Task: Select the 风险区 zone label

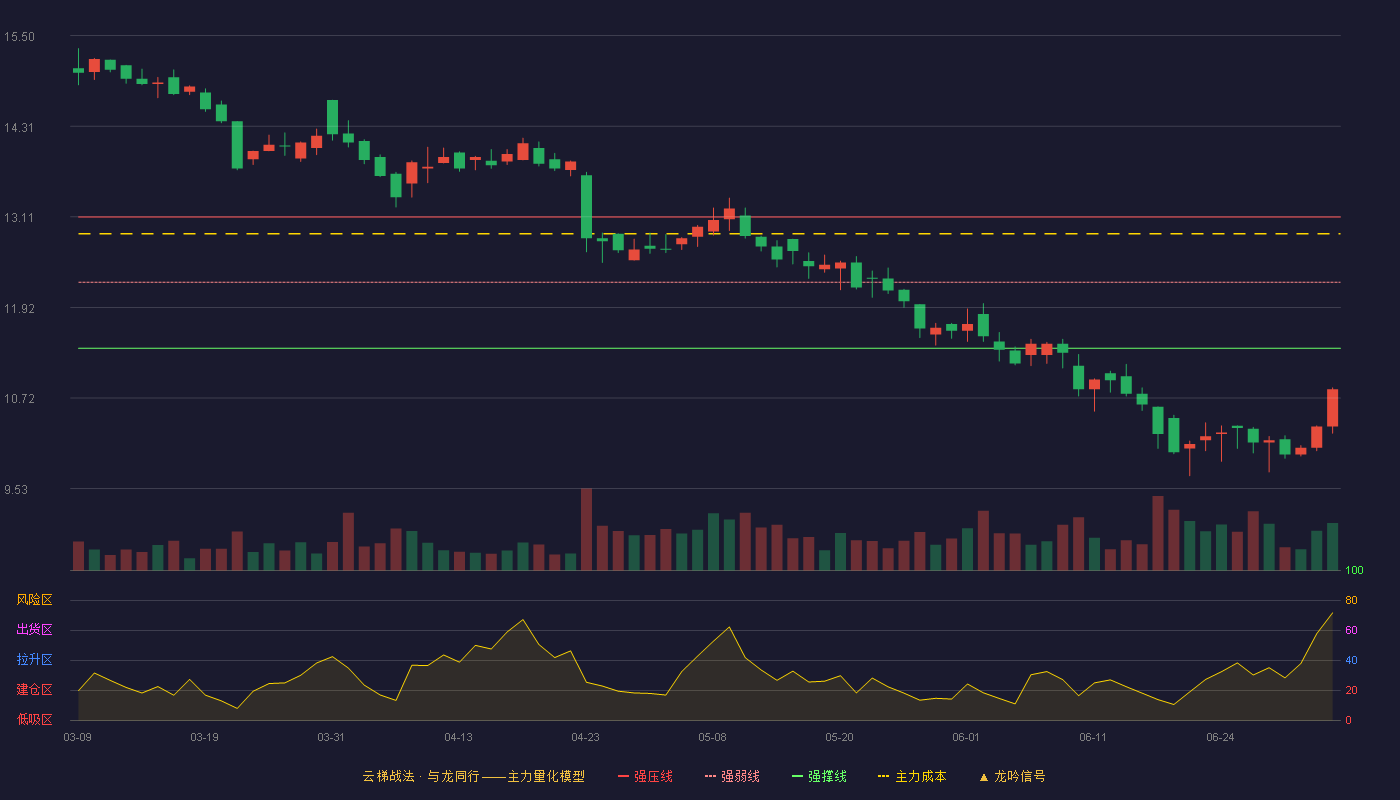Action: (34, 600)
